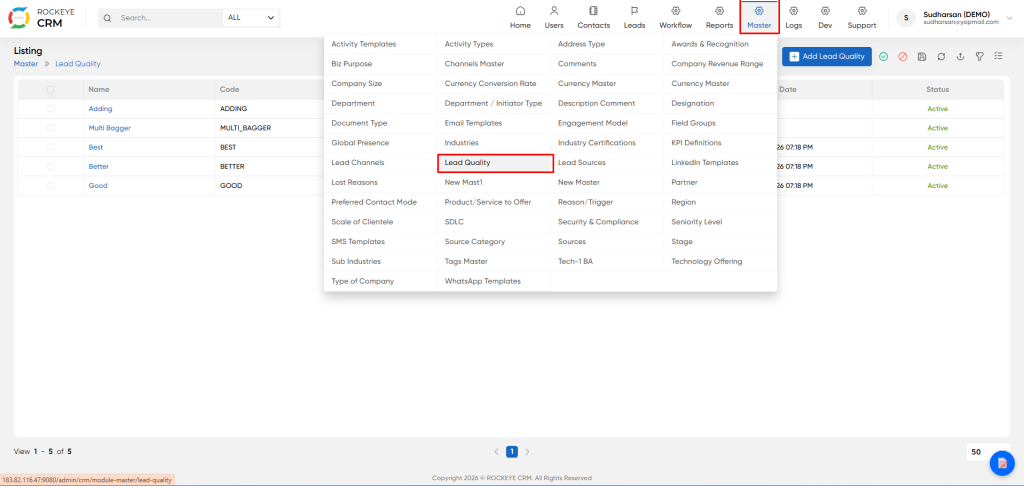Open SMS Templates menu item
1024x486 pixels.
click(x=358, y=241)
